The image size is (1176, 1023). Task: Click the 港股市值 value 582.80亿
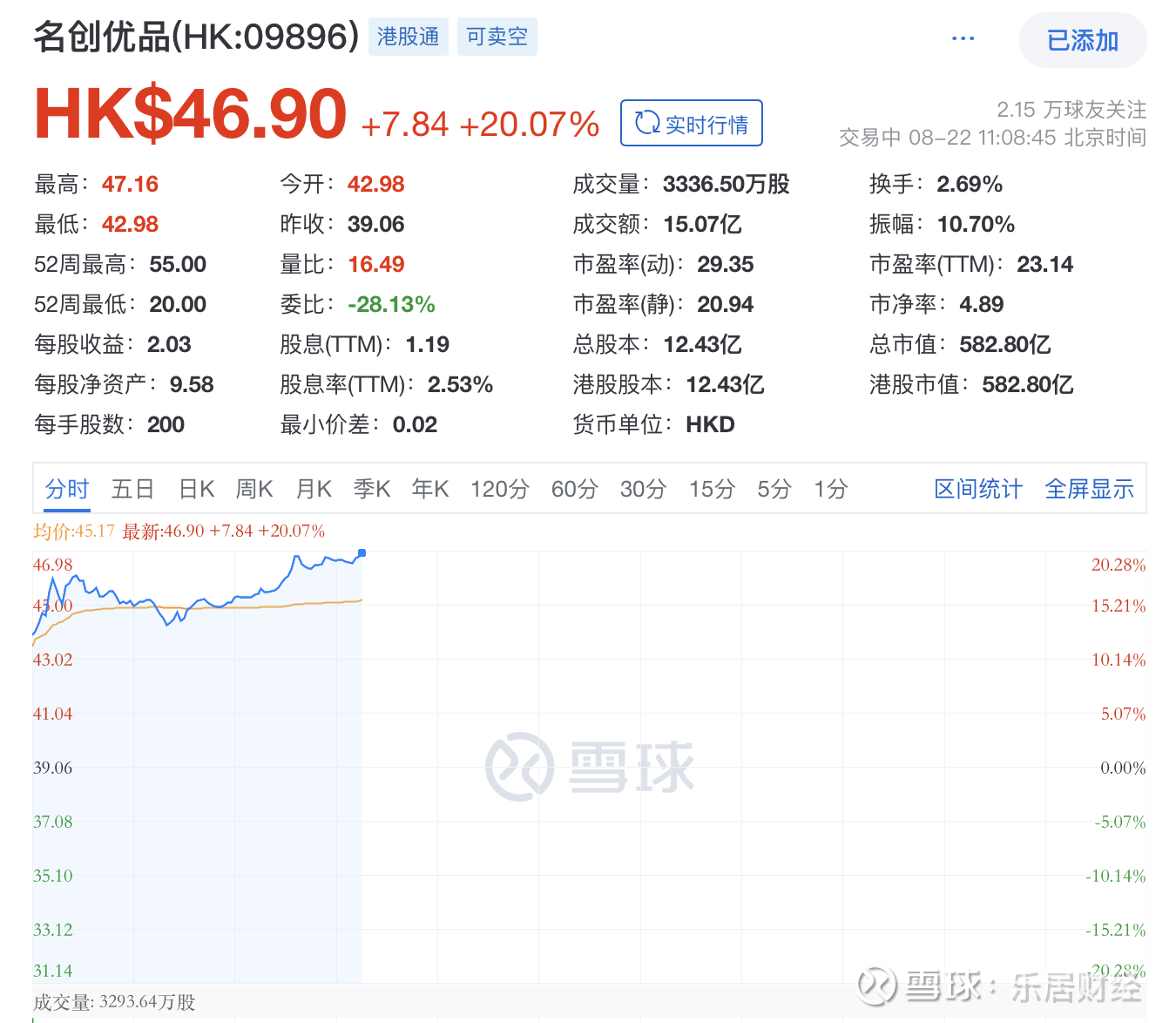coord(1028,384)
